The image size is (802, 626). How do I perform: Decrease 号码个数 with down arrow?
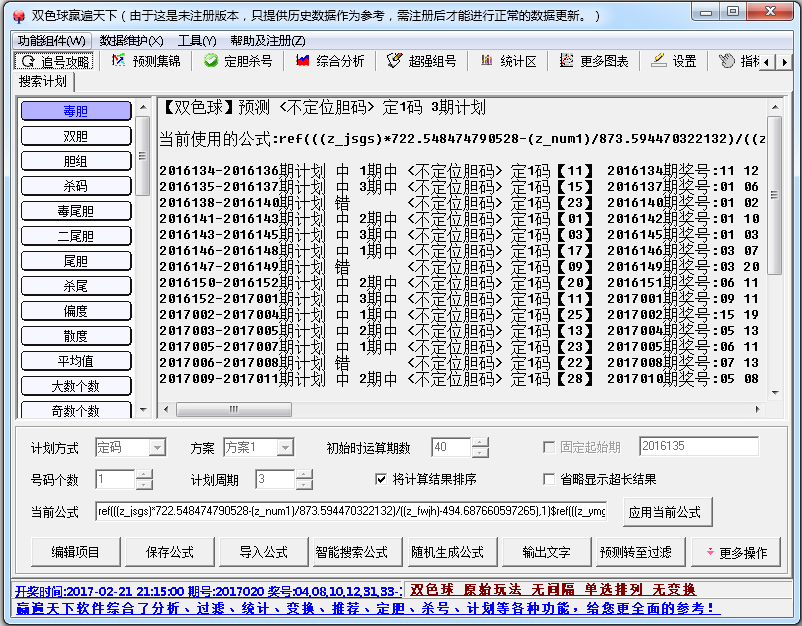coord(144,484)
